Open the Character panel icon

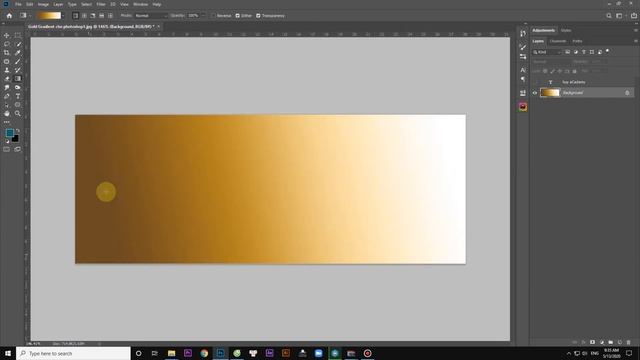click(x=523, y=70)
